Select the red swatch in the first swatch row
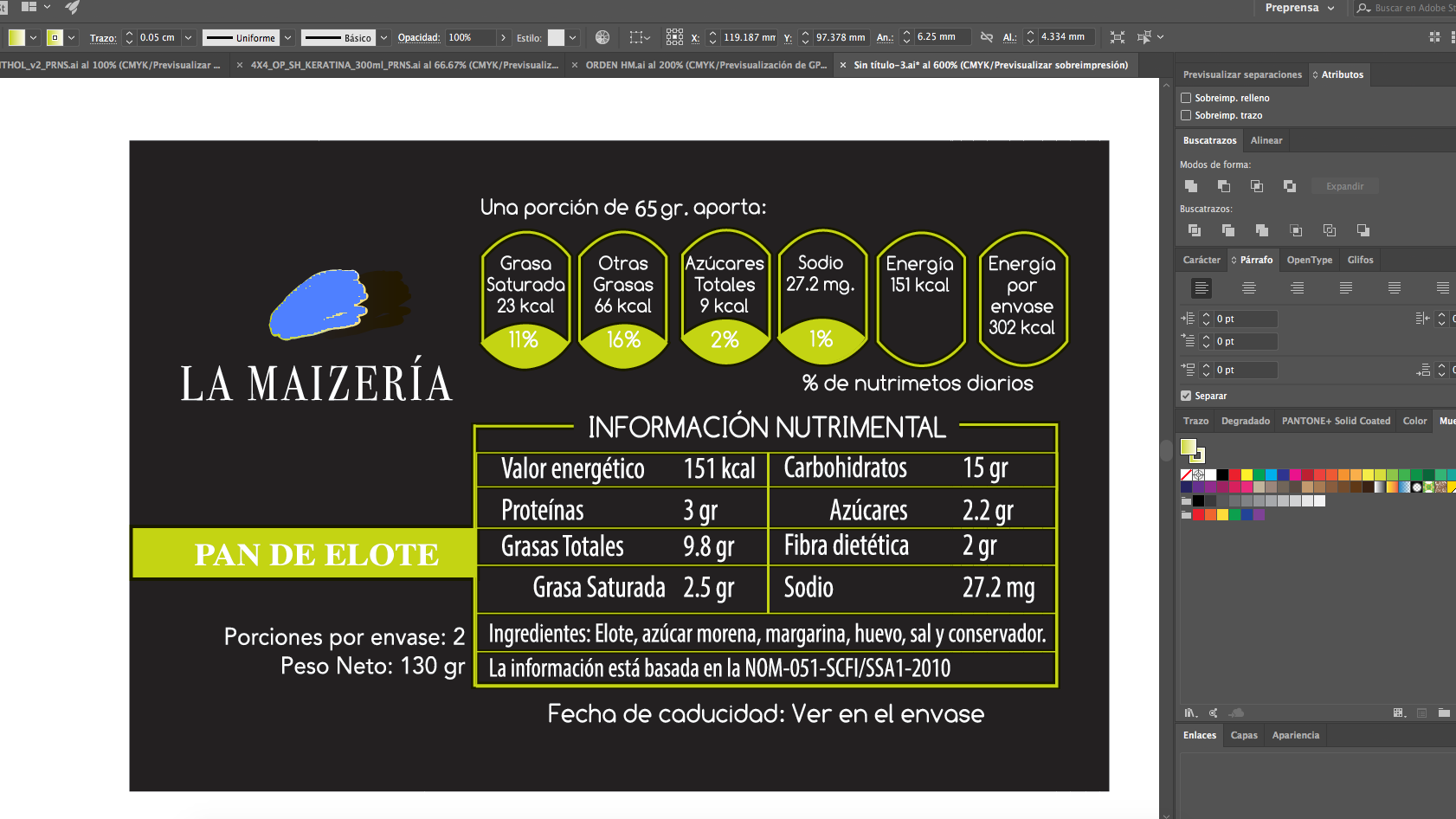Screen dimensions: 1456x819 click(x=1234, y=474)
